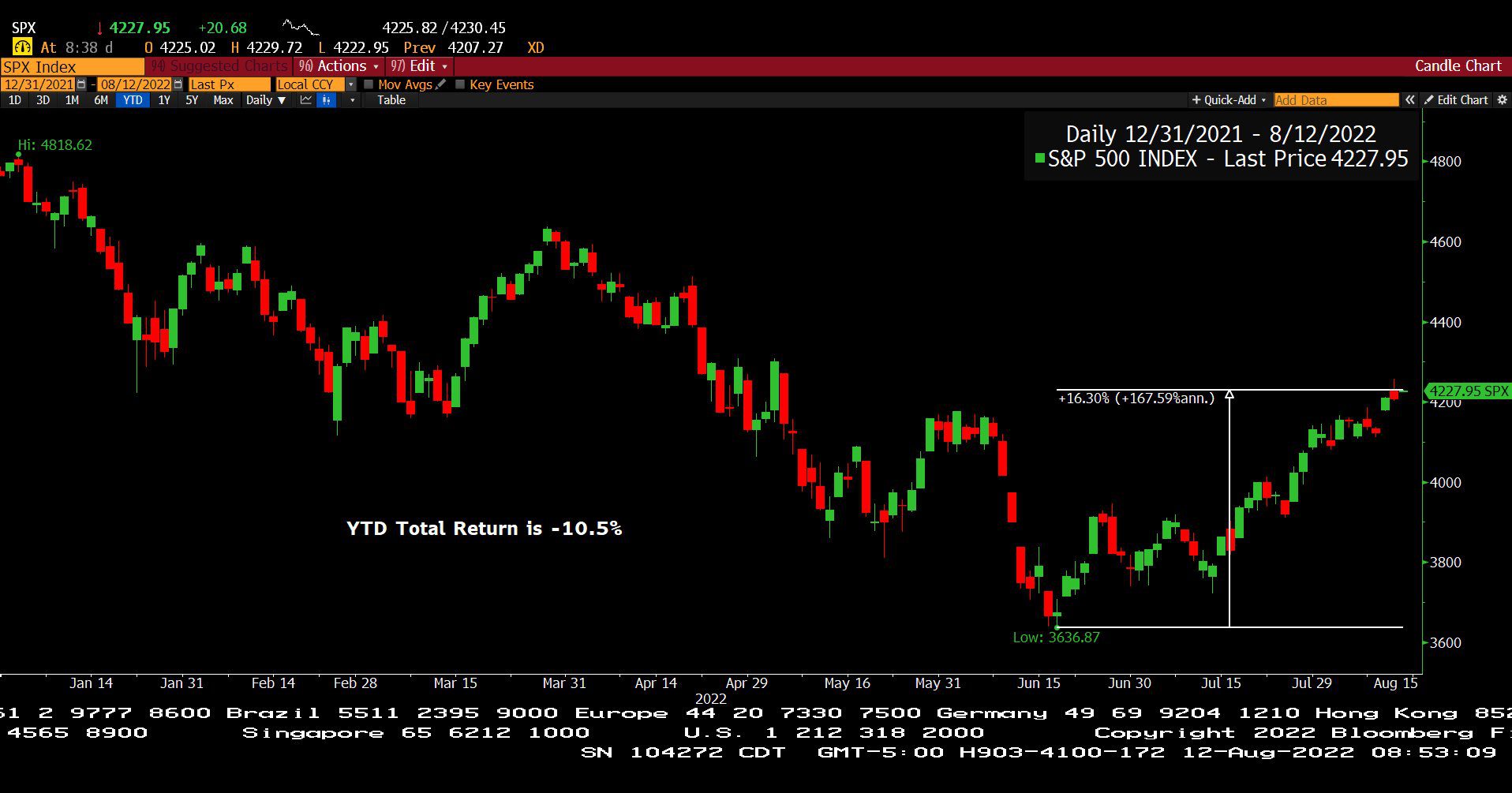Enable the Mov Avgs checkbox

[x=369, y=84]
